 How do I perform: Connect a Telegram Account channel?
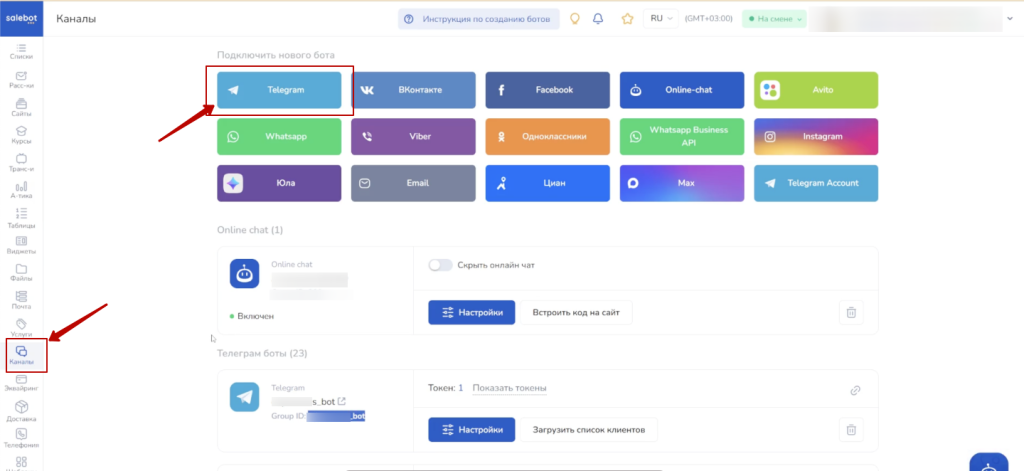pyautogui.click(x=816, y=183)
